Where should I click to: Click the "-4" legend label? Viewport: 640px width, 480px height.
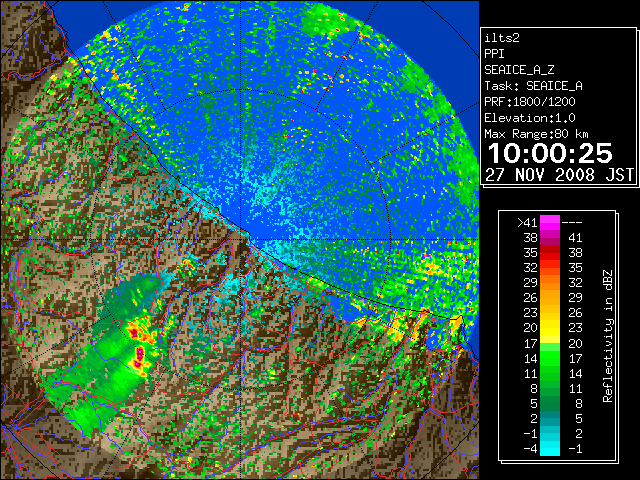[x=530, y=449]
